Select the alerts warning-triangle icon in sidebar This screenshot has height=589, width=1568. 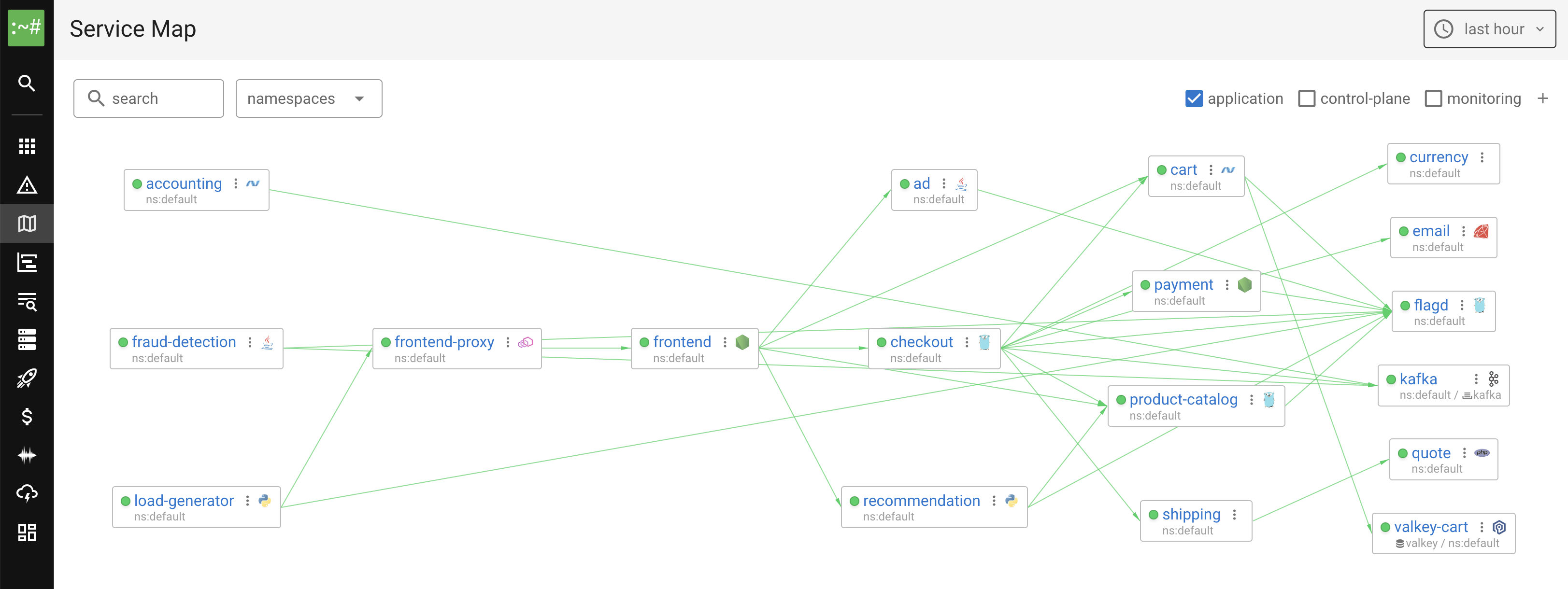tap(27, 185)
